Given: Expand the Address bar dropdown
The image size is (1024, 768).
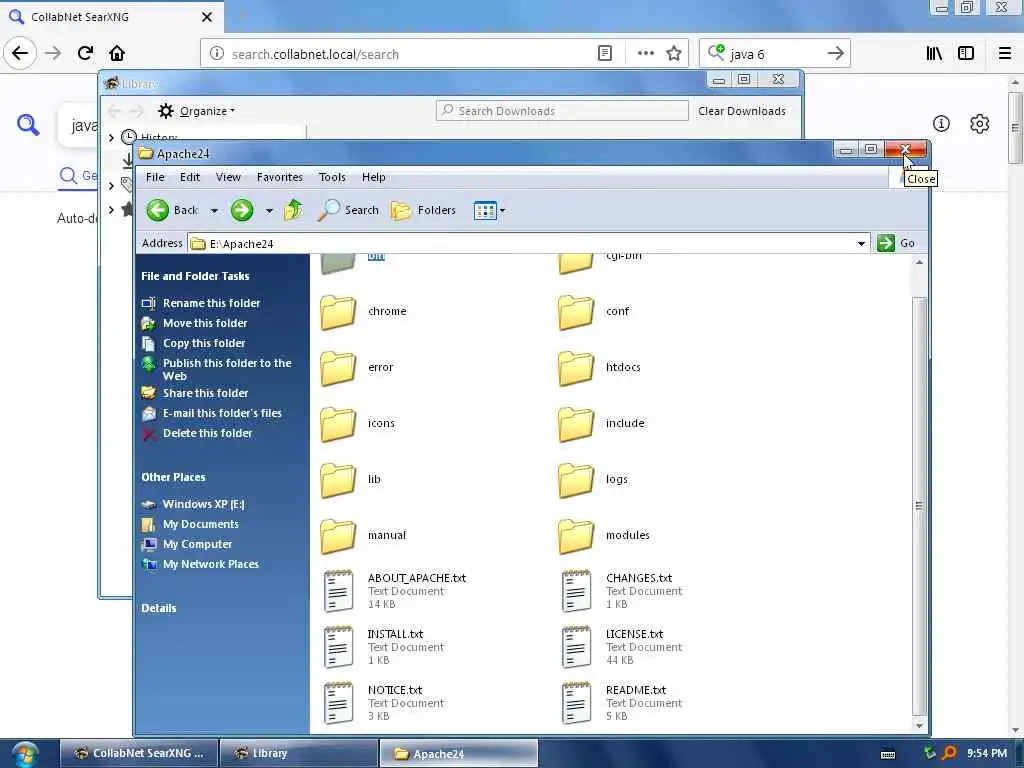Looking at the screenshot, I should [x=861, y=244].
